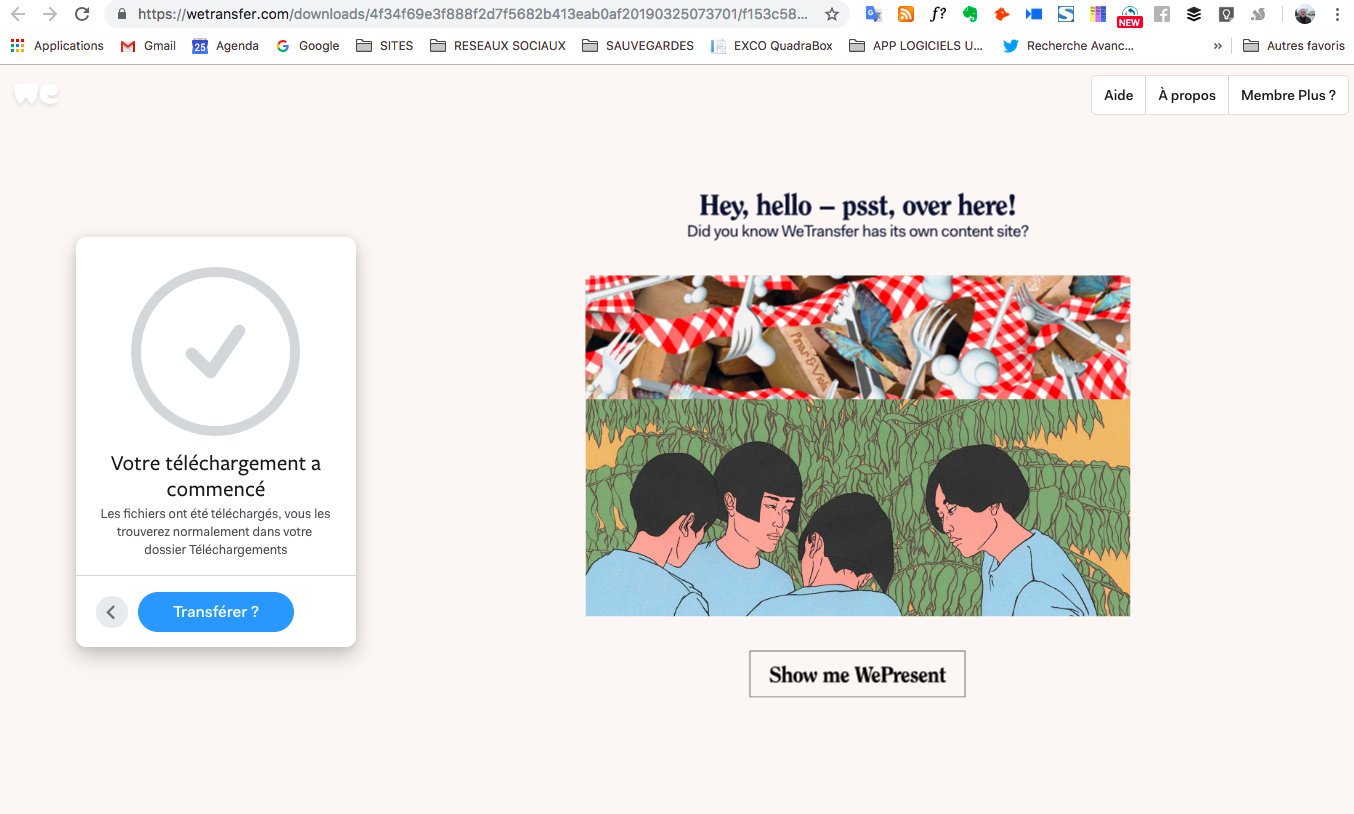Click 'Votre téléchargement a commencé' heading
Screen dimensions: 1354x814
coord(216,476)
